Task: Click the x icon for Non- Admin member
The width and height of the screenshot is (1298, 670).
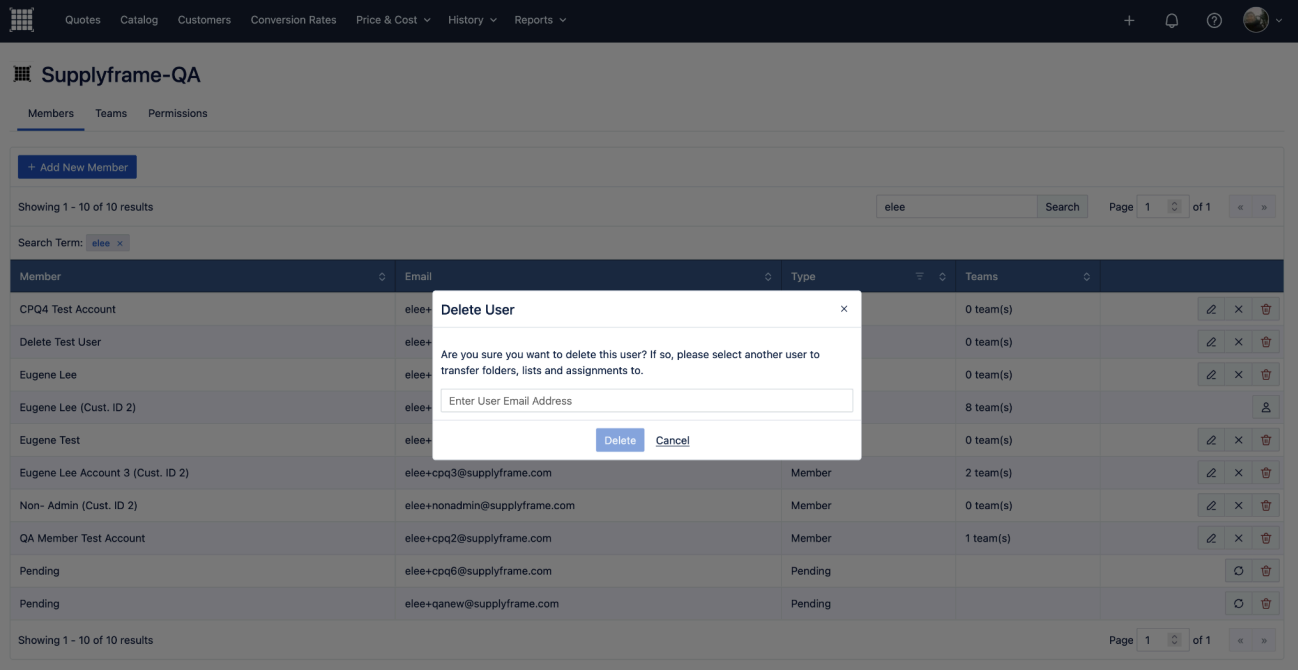Action: pos(1238,505)
